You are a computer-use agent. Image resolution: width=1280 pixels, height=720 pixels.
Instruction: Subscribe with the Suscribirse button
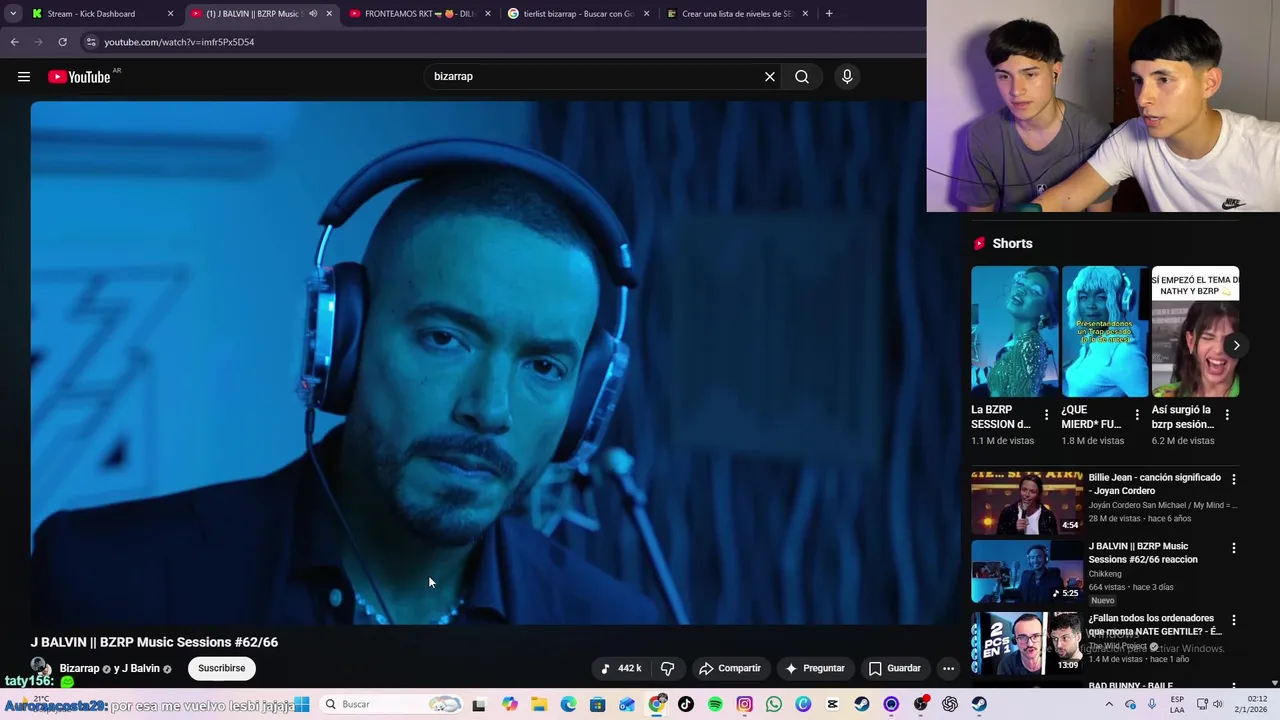pyautogui.click(x=221, y=668)
